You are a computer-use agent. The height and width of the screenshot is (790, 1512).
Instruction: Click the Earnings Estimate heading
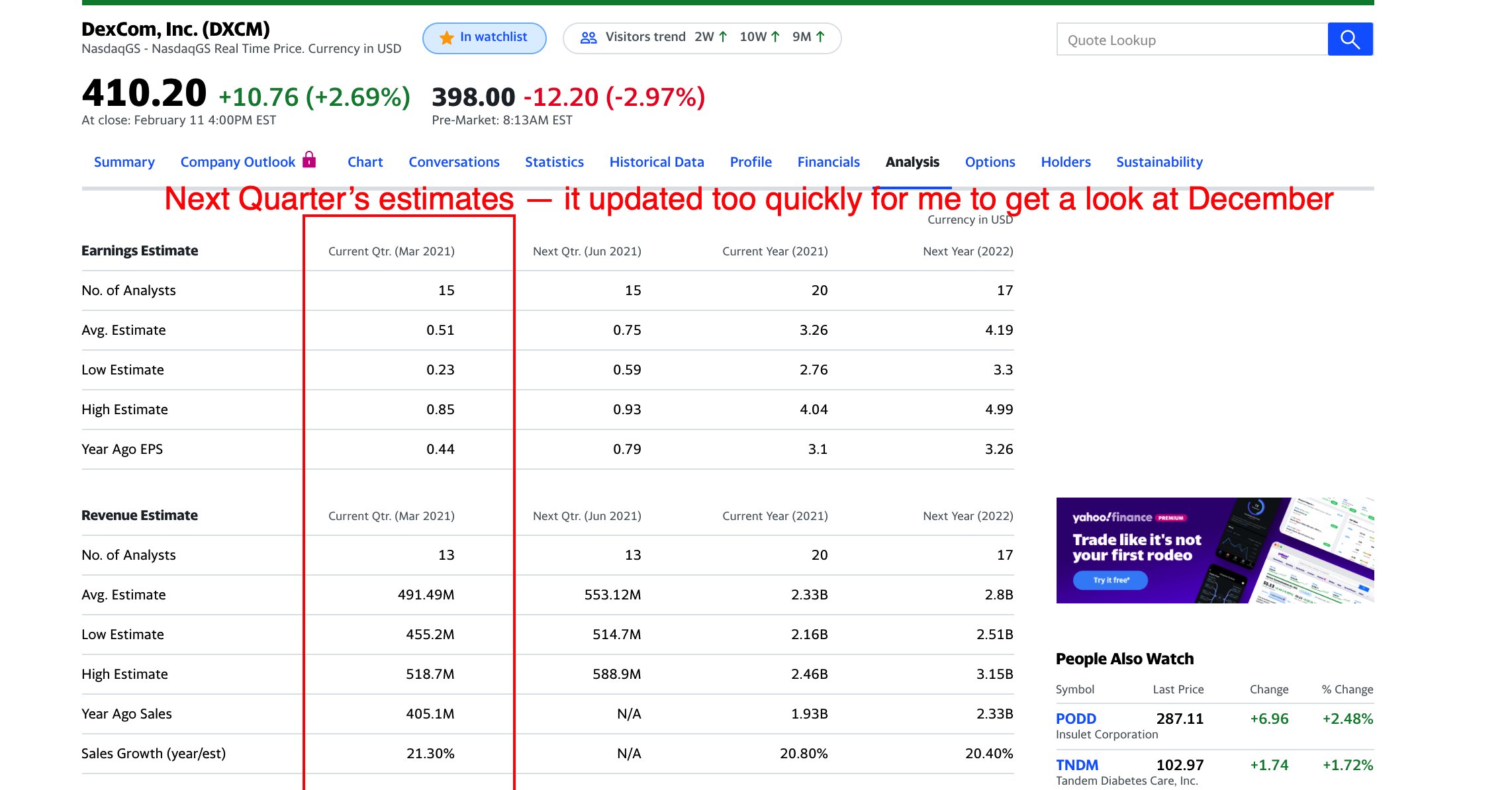coord(140,251)
